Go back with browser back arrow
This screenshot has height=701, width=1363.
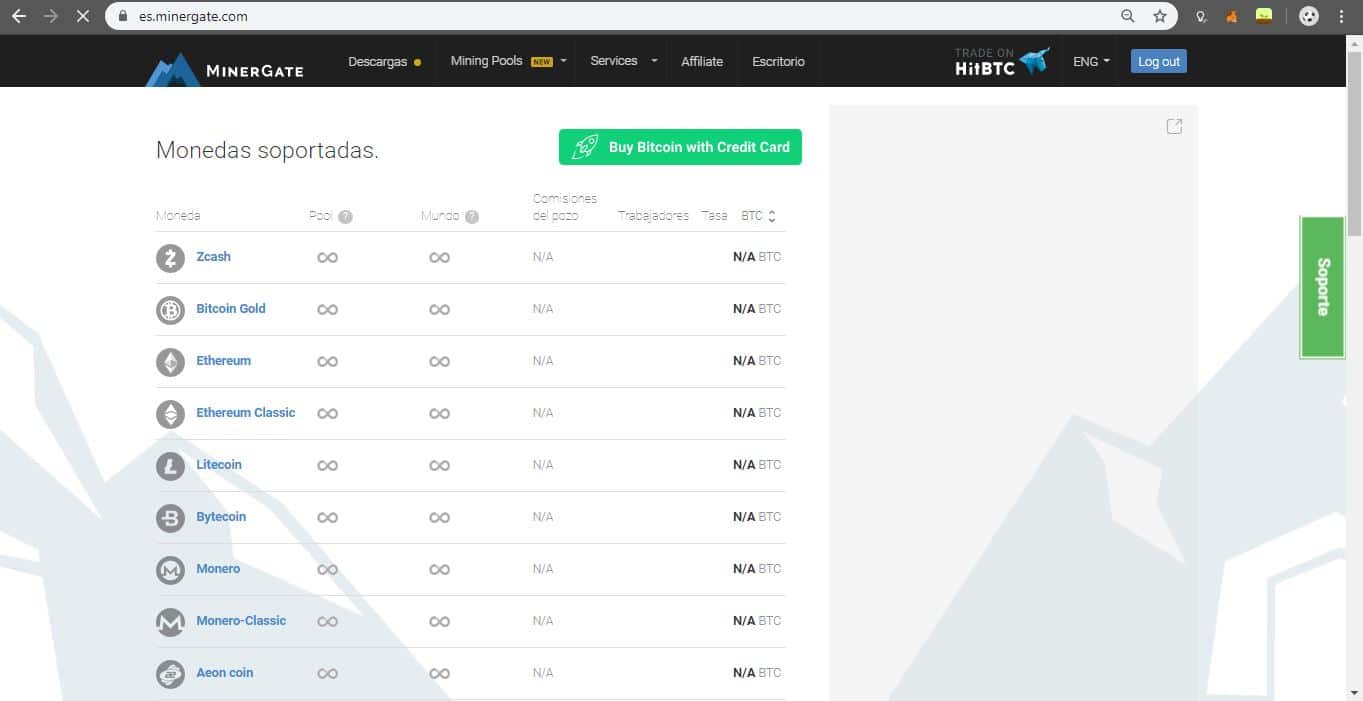pyautogui.click(x=19, y=16)
